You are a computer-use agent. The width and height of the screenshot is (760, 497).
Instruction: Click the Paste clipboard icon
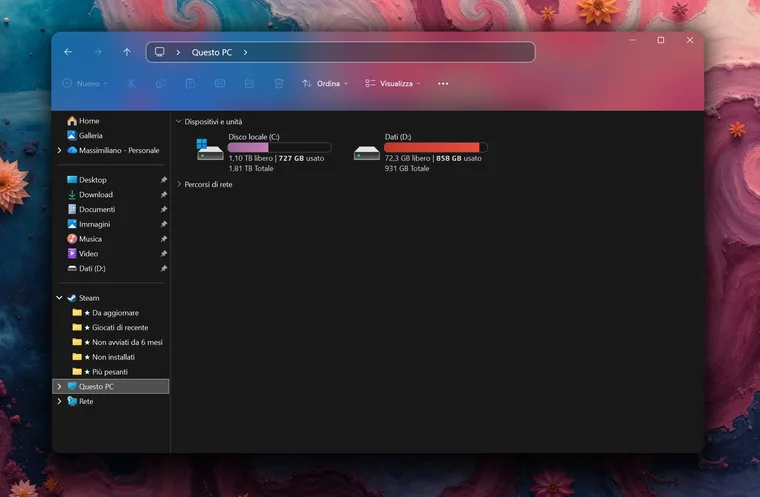190,83
